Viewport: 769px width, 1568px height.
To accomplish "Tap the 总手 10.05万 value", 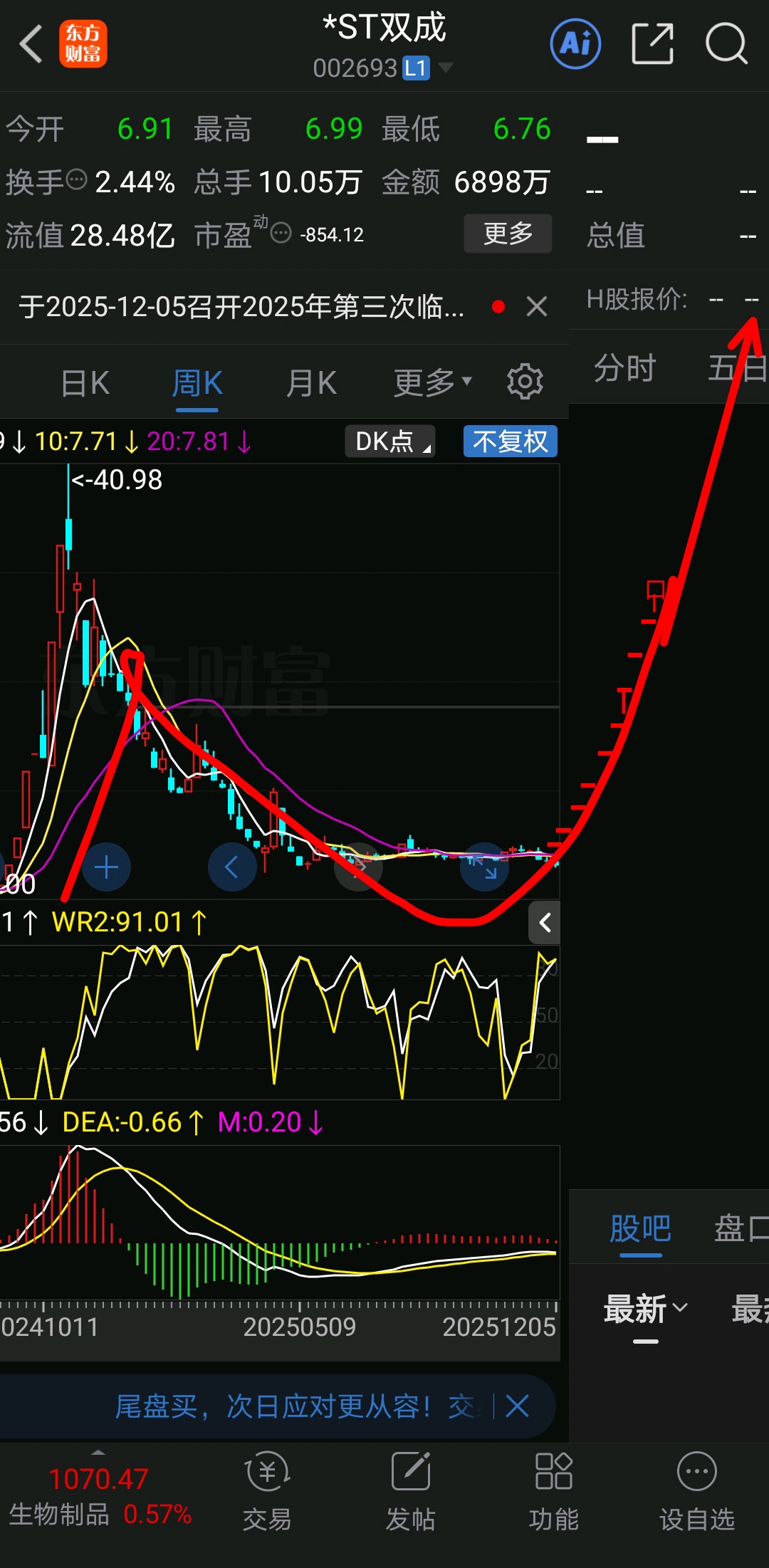I will 278,182.
